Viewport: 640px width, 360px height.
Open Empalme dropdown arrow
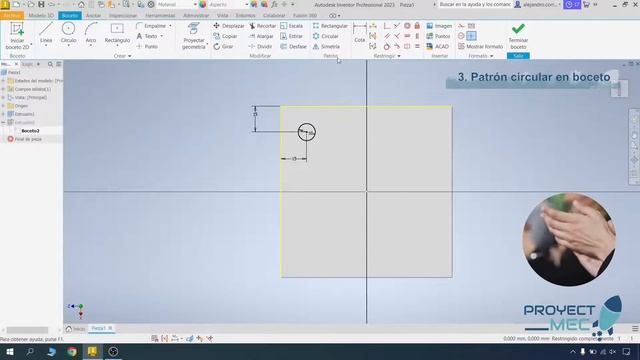tap(170, 26)
